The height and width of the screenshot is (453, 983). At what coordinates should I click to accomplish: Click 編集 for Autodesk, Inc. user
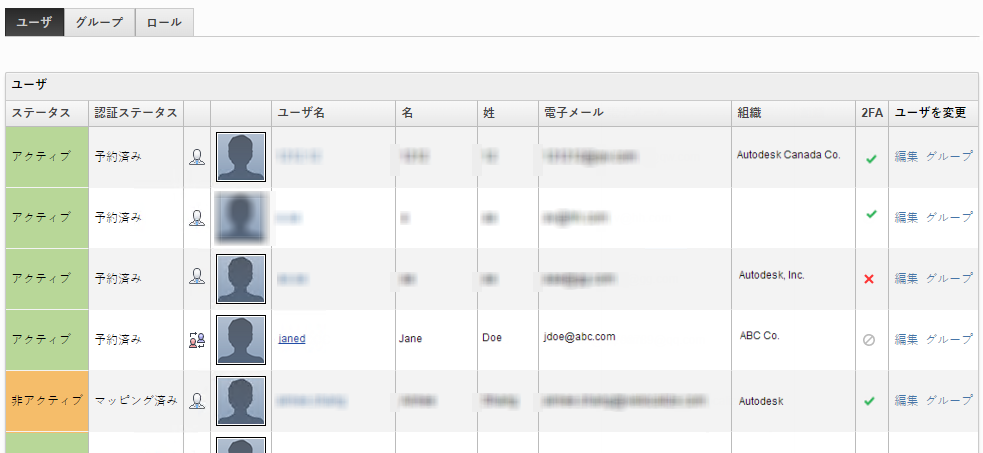pyautogui.click(x=906, y=278)
